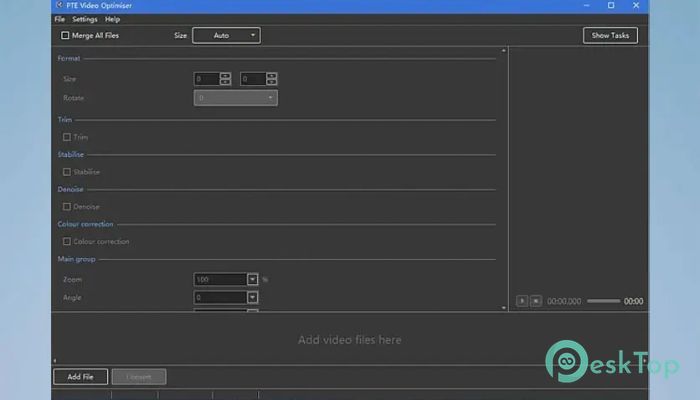Click the Format width input field
Viewport: 700px width, 400px height.
click(x=207, y=79)
